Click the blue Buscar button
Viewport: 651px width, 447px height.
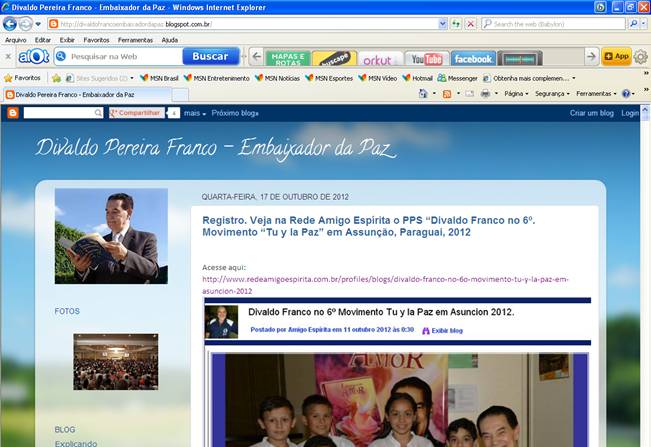coord(210,56)
